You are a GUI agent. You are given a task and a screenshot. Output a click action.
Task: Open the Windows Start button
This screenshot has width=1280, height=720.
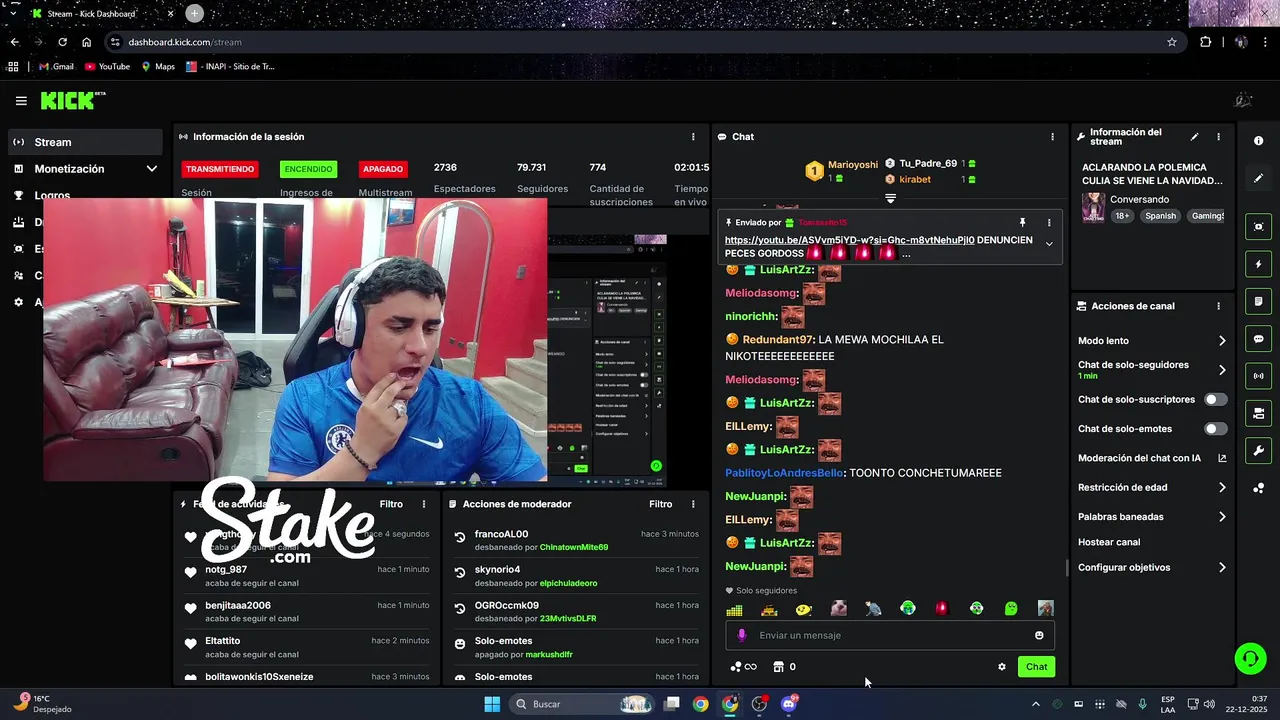tap(491, 704)
